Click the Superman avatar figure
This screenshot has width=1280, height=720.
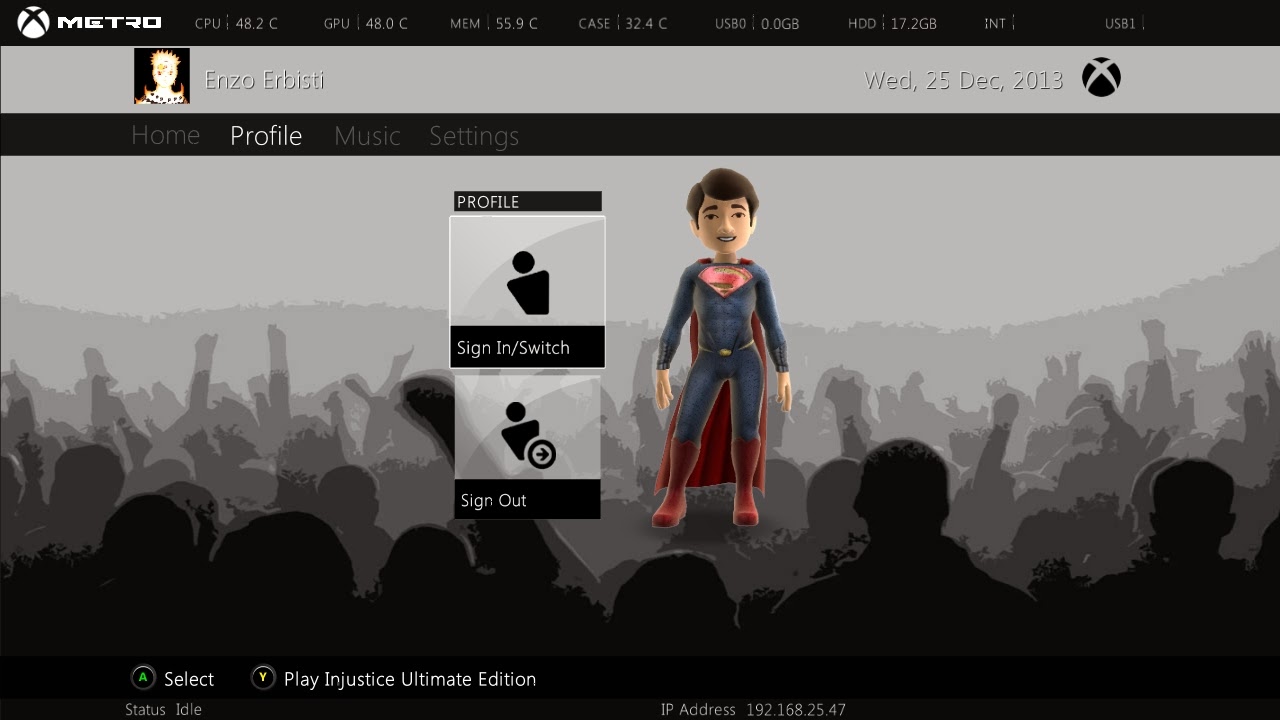coord(722,348)
